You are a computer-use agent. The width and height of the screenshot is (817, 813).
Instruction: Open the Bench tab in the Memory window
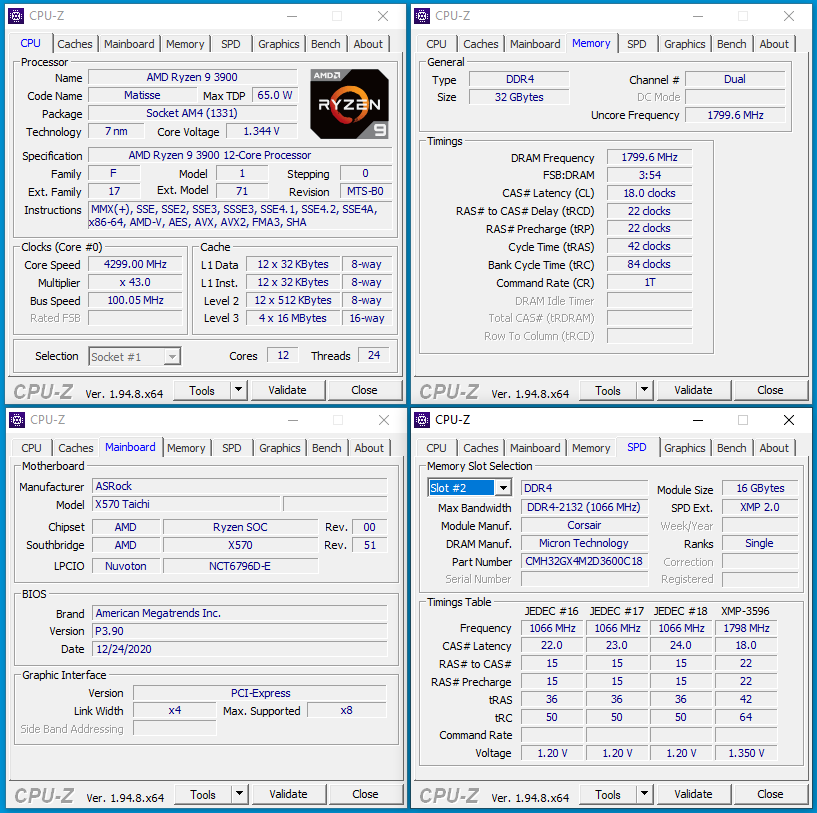(x=731, y=44)
